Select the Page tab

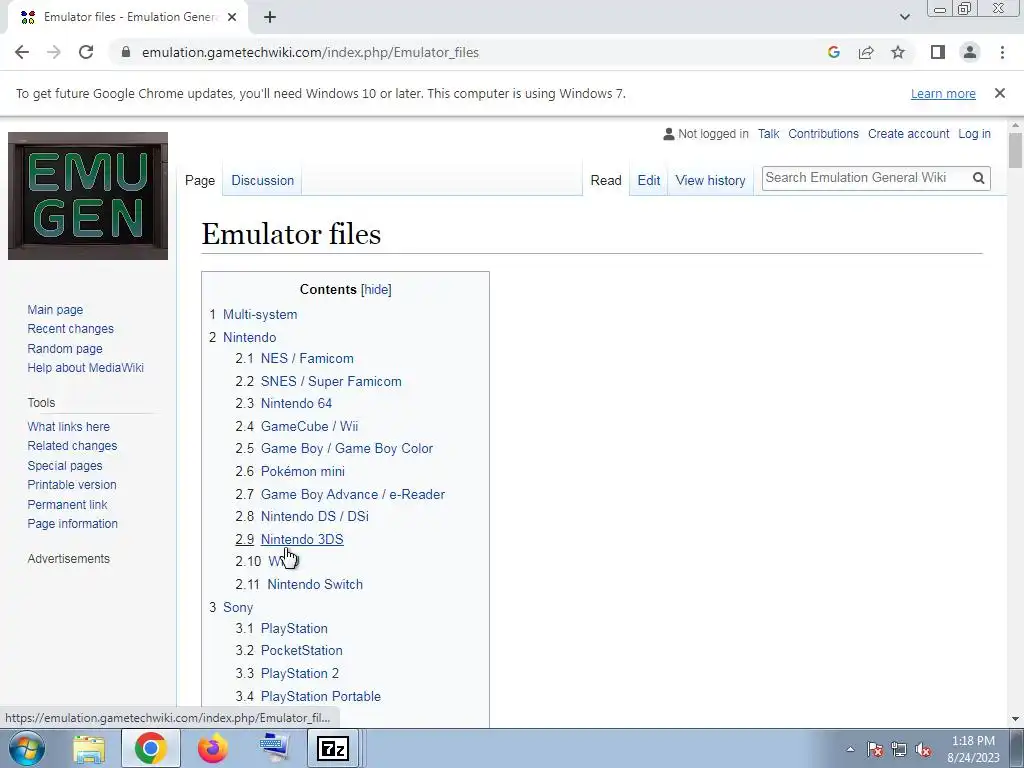pos(200,180)
